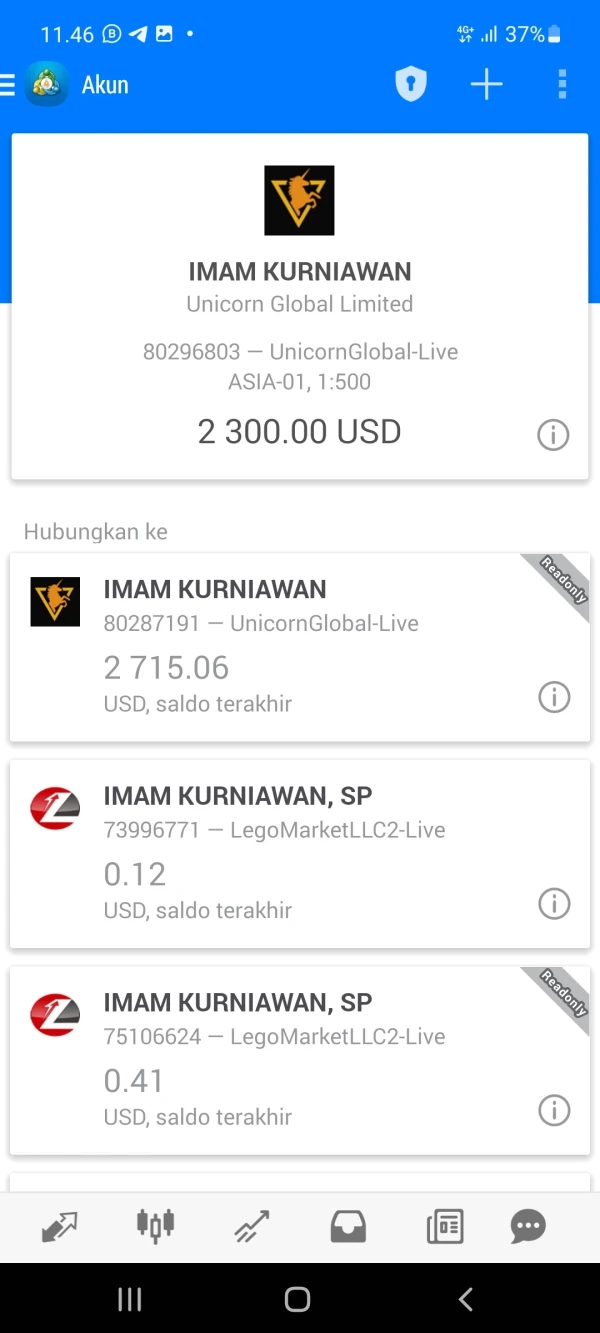This screenshot has height=1333, width=600.
Task: Open the News tab with newspaper icon
Action: point(445,1226)
